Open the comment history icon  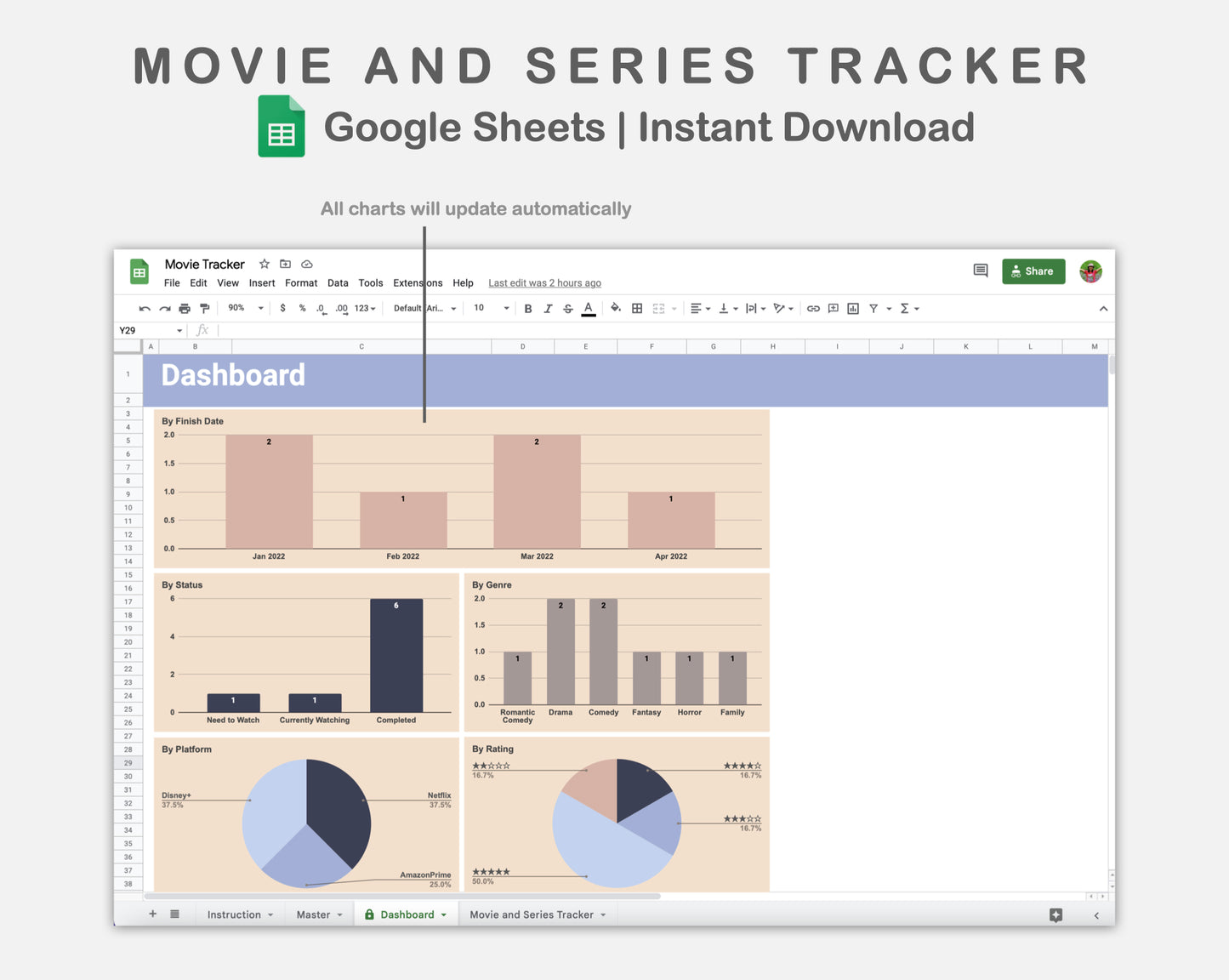pyautogui.click(x=981, y=271)
